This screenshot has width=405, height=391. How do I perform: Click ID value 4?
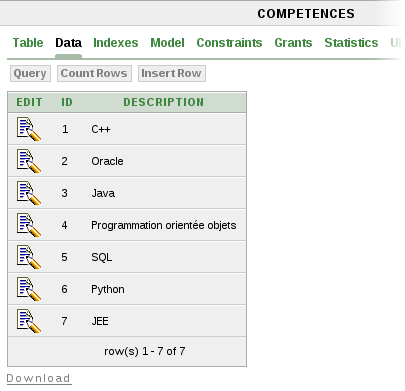[x=65, y=225]
